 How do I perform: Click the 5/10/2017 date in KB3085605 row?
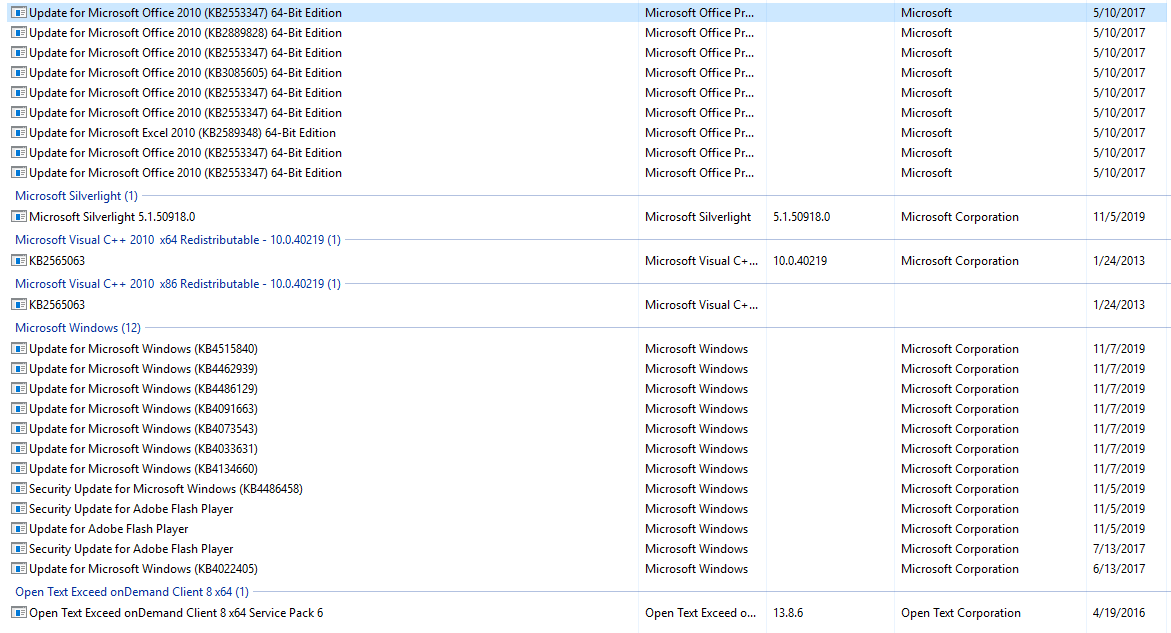tap(1119, 72)
